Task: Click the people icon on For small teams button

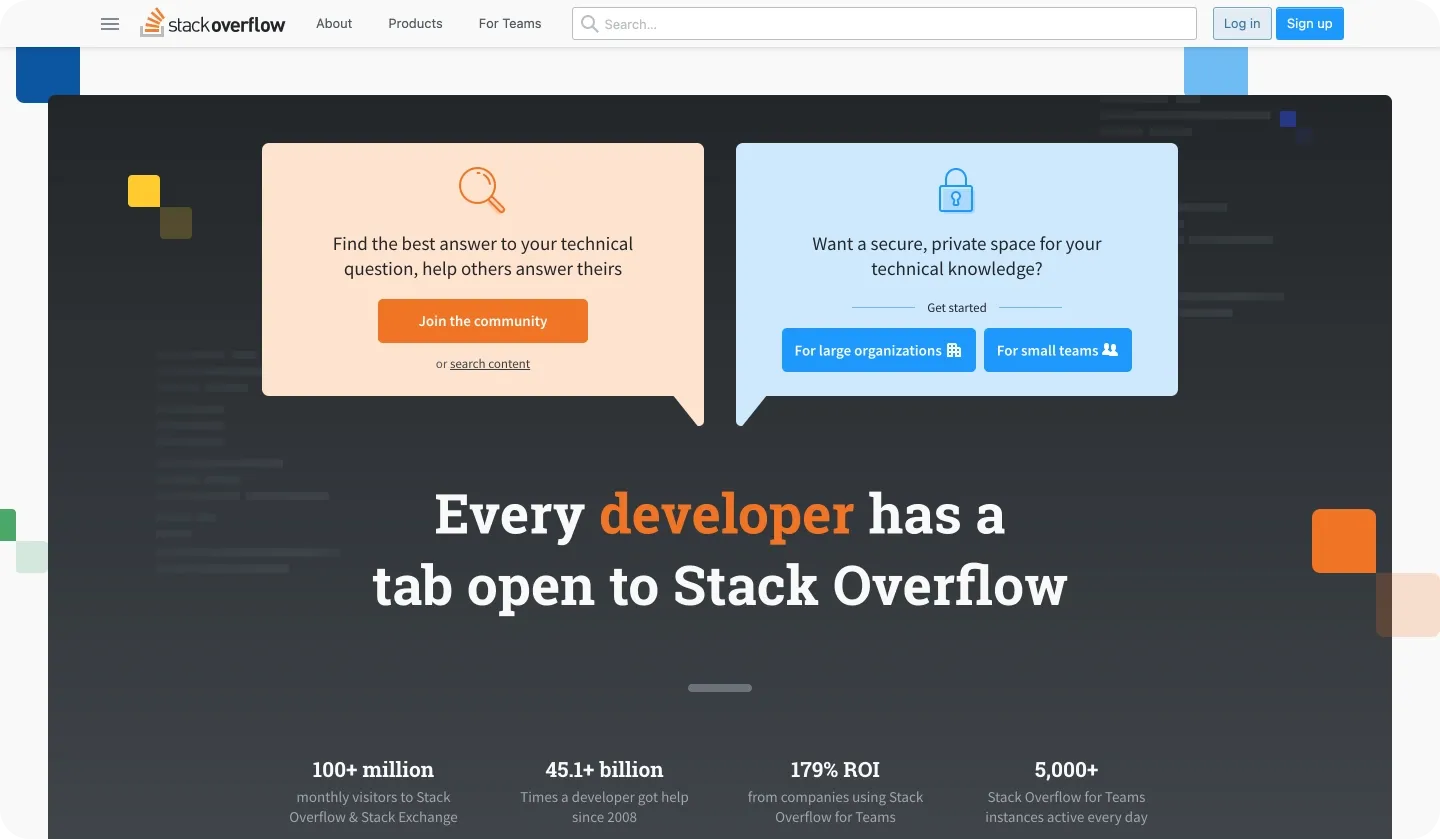Action: tap(1110, 350)
